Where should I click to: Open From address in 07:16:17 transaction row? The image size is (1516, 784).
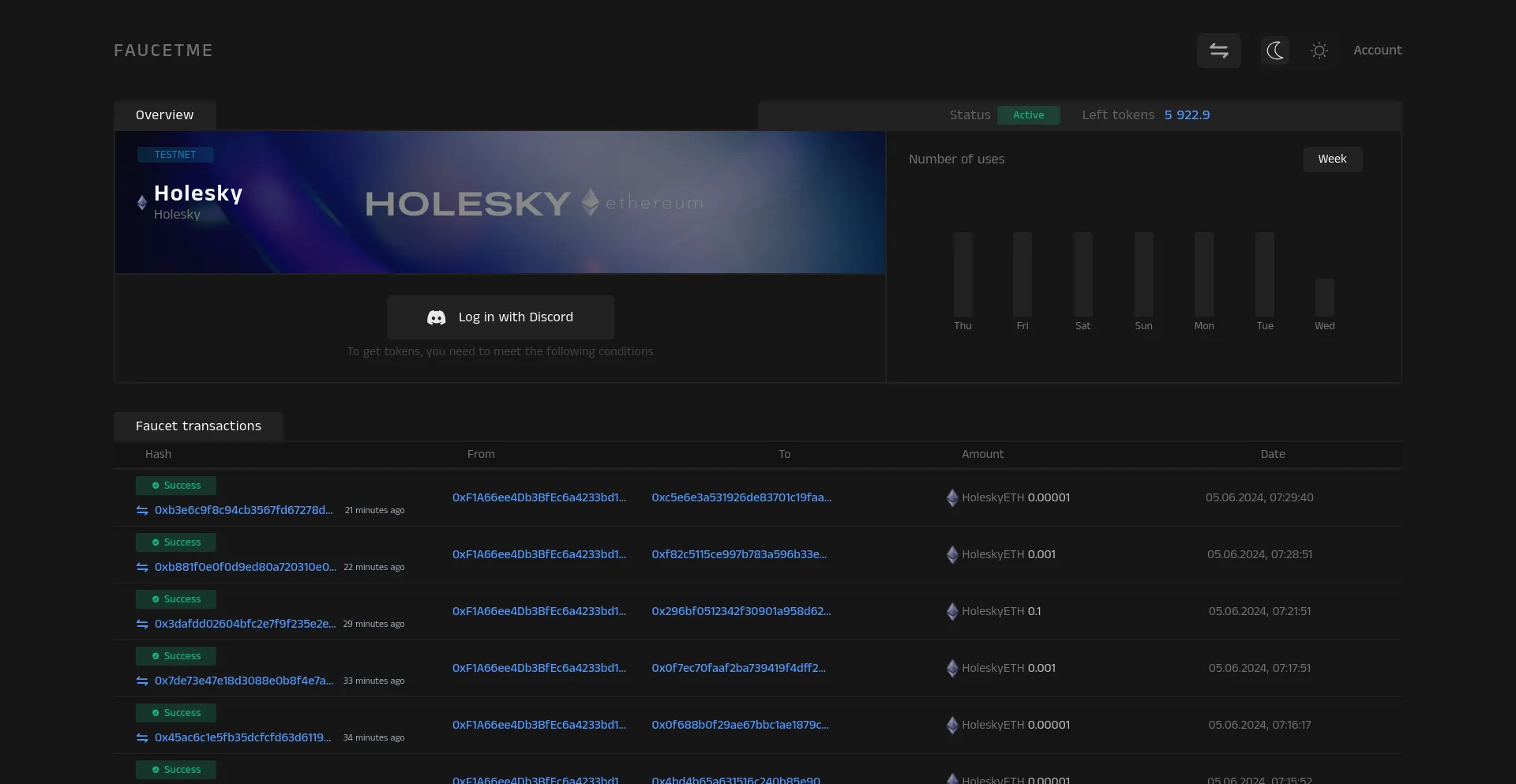point(539,725)
